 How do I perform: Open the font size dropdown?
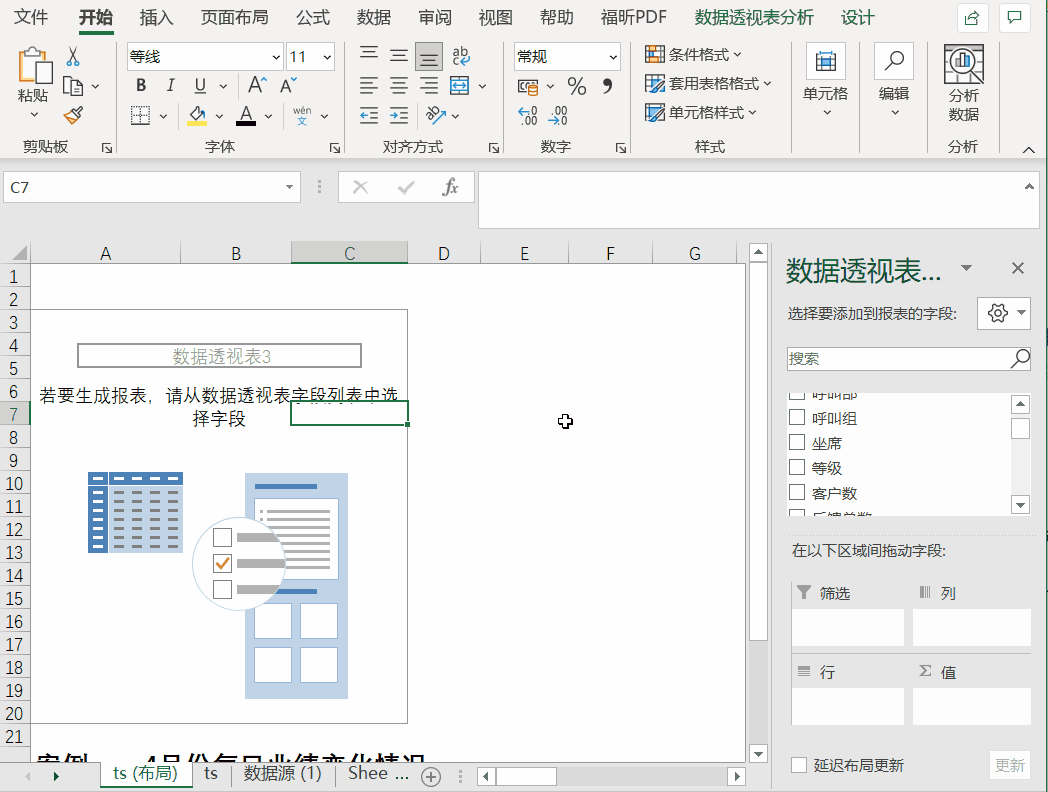[x=327, y=57]
